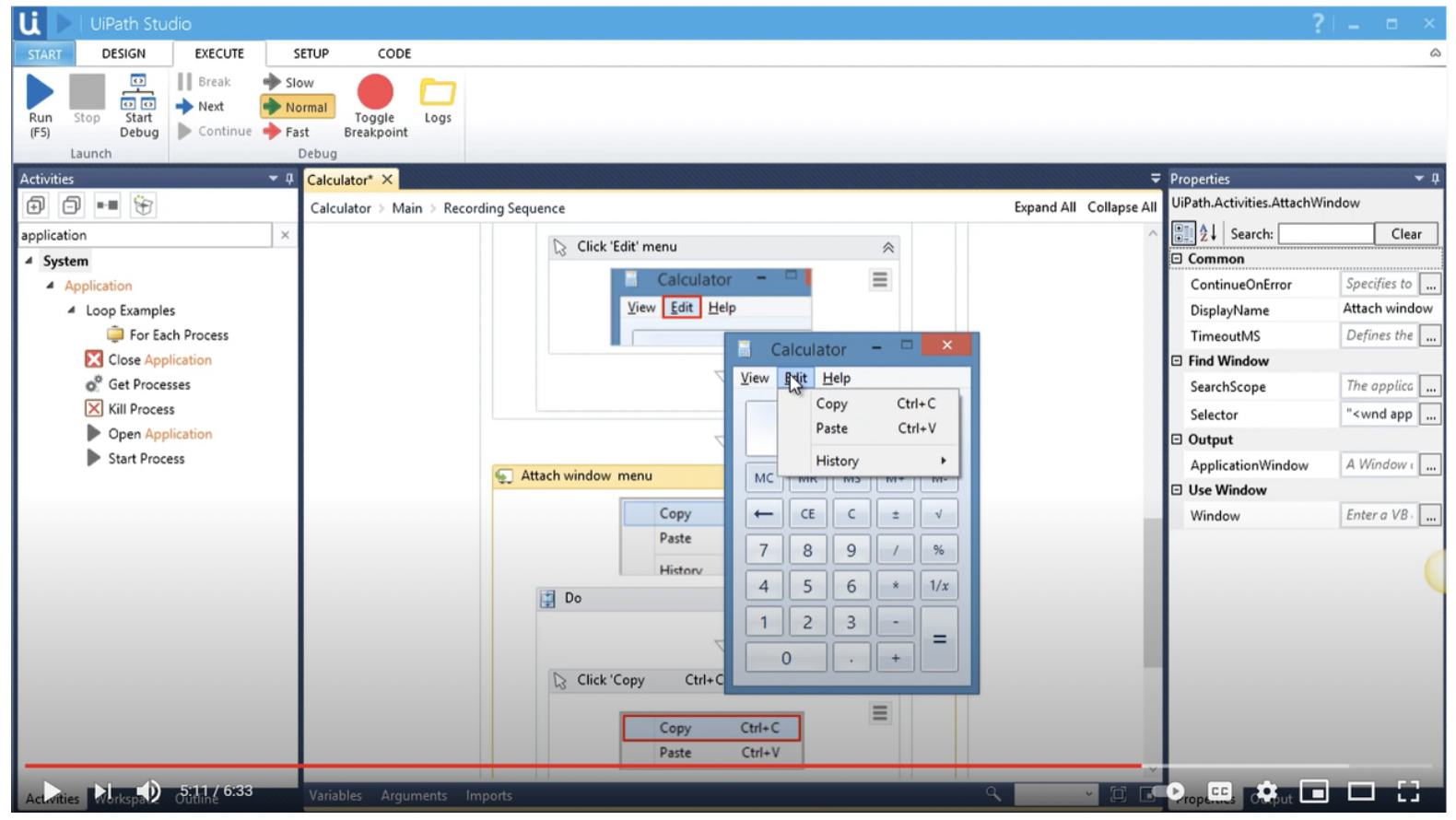Click Collapse All in the designer
The height and width of the screenshot is (820, 1456).
point(1121,207)
